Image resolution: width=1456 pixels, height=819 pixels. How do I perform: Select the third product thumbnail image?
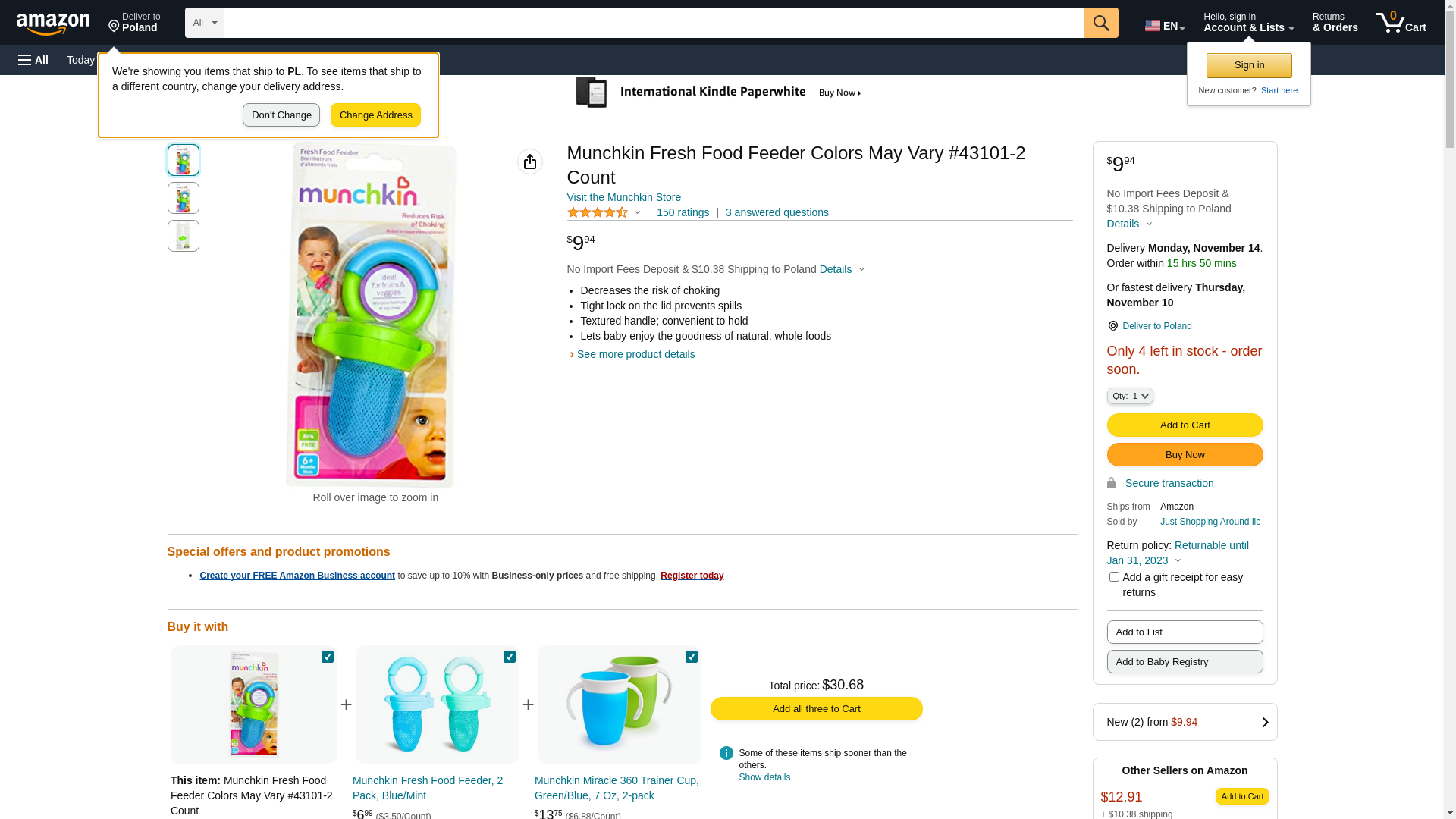[184, 236]
